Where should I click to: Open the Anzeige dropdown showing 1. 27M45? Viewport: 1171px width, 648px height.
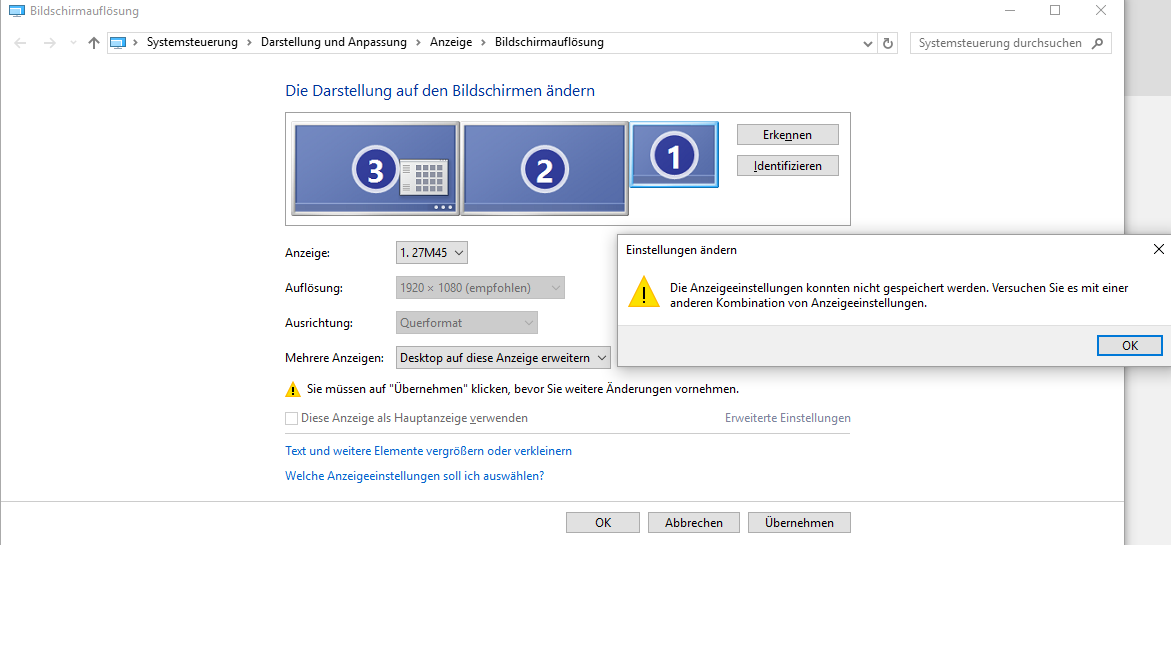click(x=432, y=252)
